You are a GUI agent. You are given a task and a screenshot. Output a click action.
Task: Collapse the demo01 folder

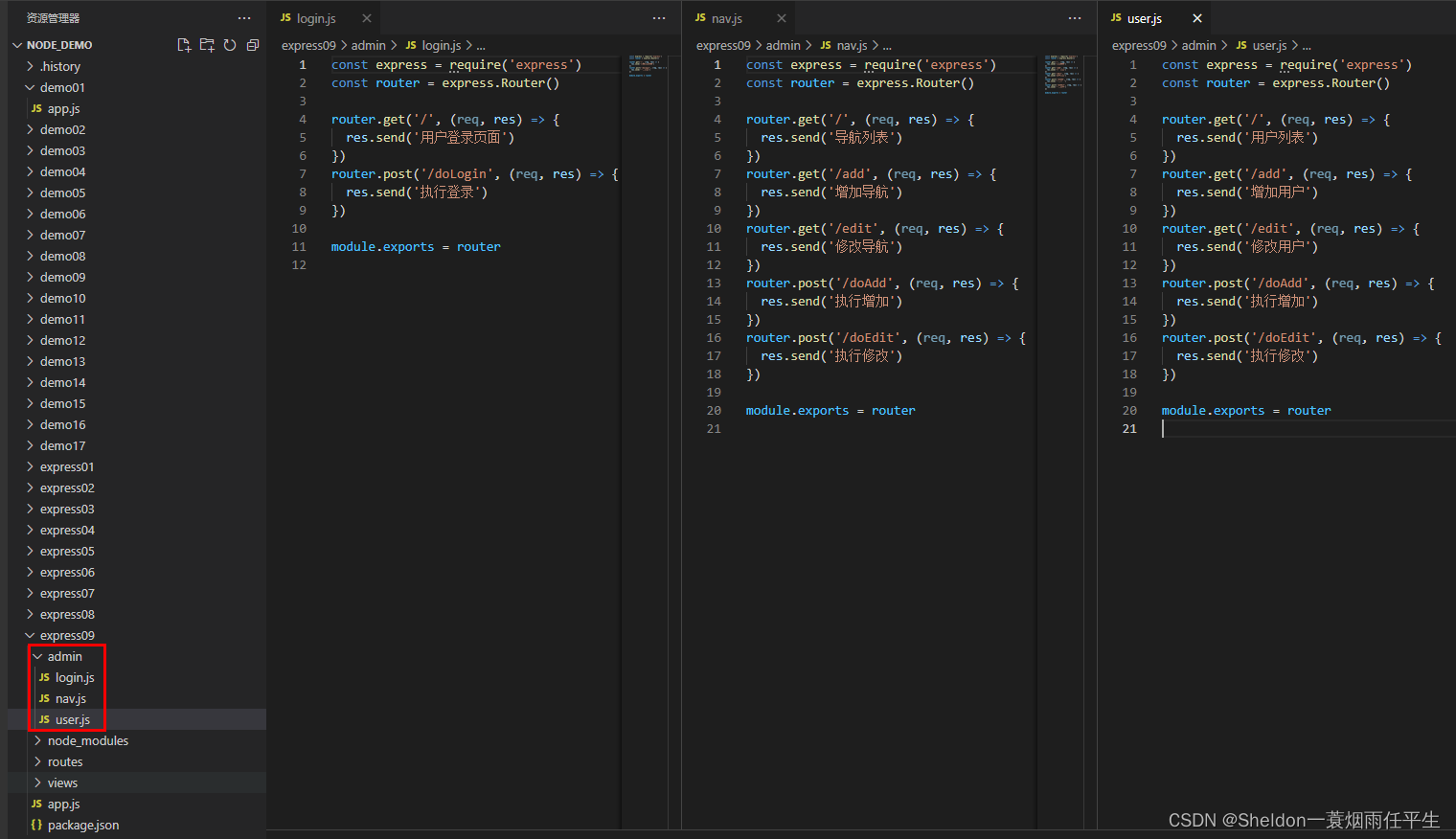pos(137,87)
